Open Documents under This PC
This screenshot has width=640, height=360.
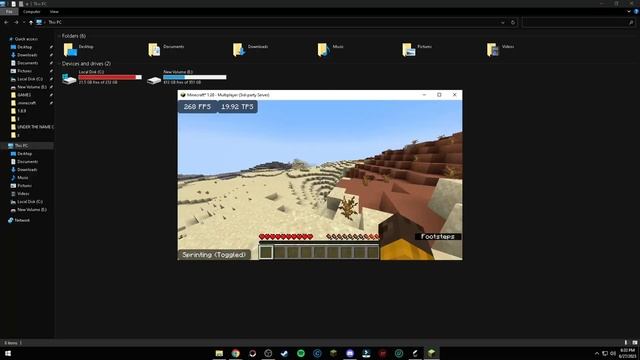24,162
